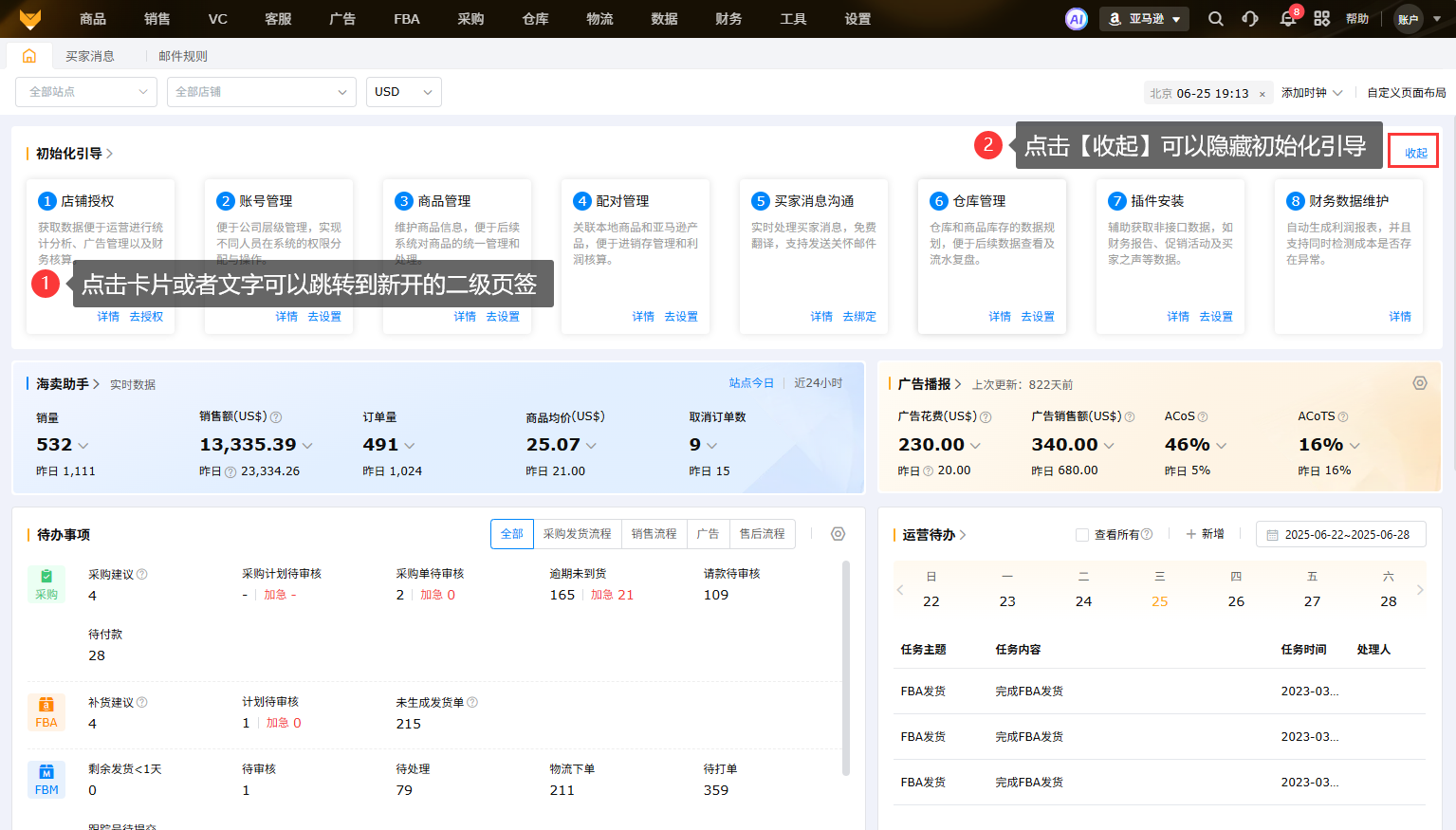The image size is (1456, 830).
Task: Switch to the 采购发货流程 tab
Action: [x=577, y=534]
